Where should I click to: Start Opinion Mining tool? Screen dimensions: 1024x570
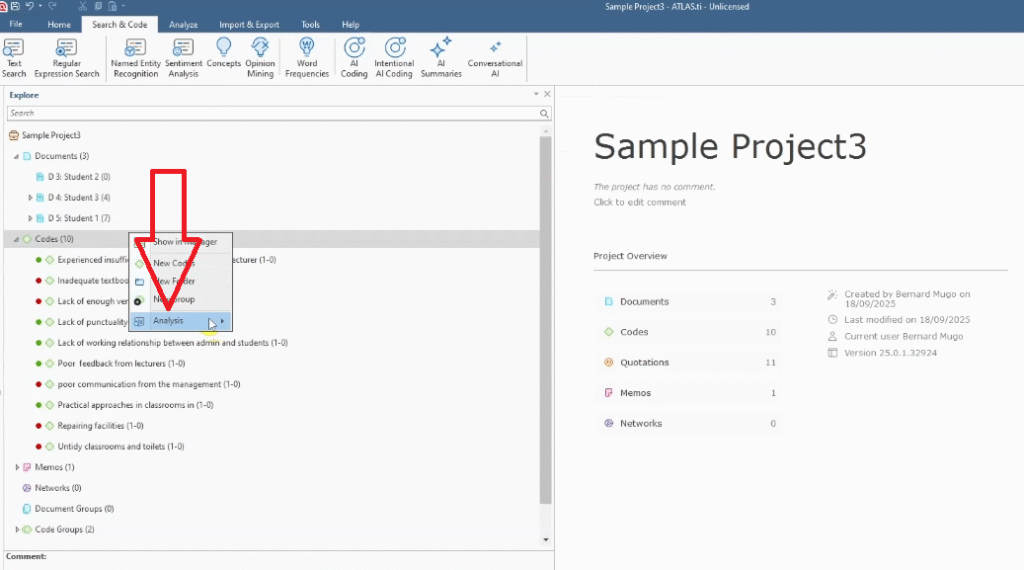(260, 57)
